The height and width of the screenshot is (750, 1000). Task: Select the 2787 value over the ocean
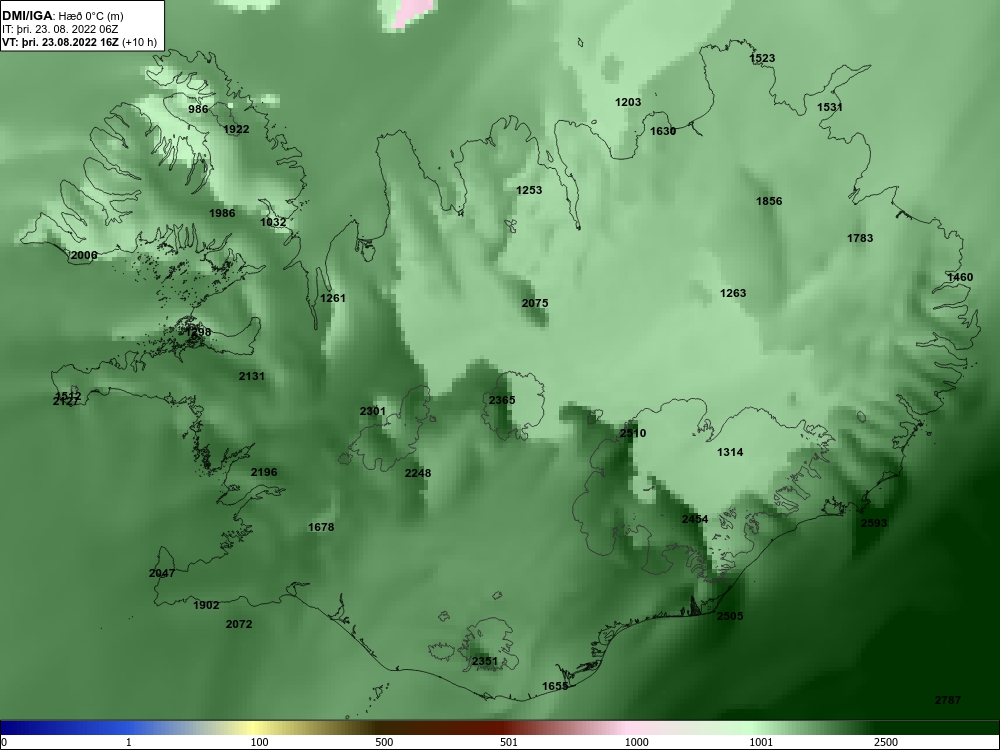point(948,700)
